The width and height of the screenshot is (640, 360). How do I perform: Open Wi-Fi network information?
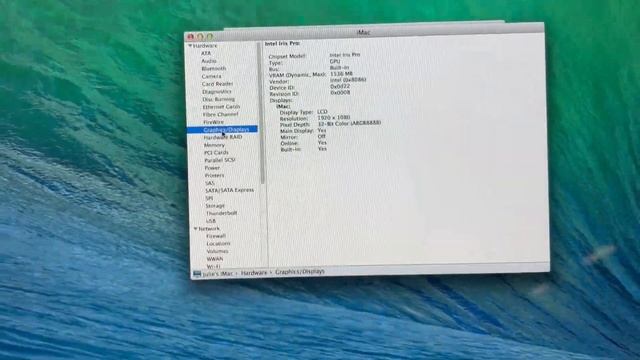tap(213, 266)
